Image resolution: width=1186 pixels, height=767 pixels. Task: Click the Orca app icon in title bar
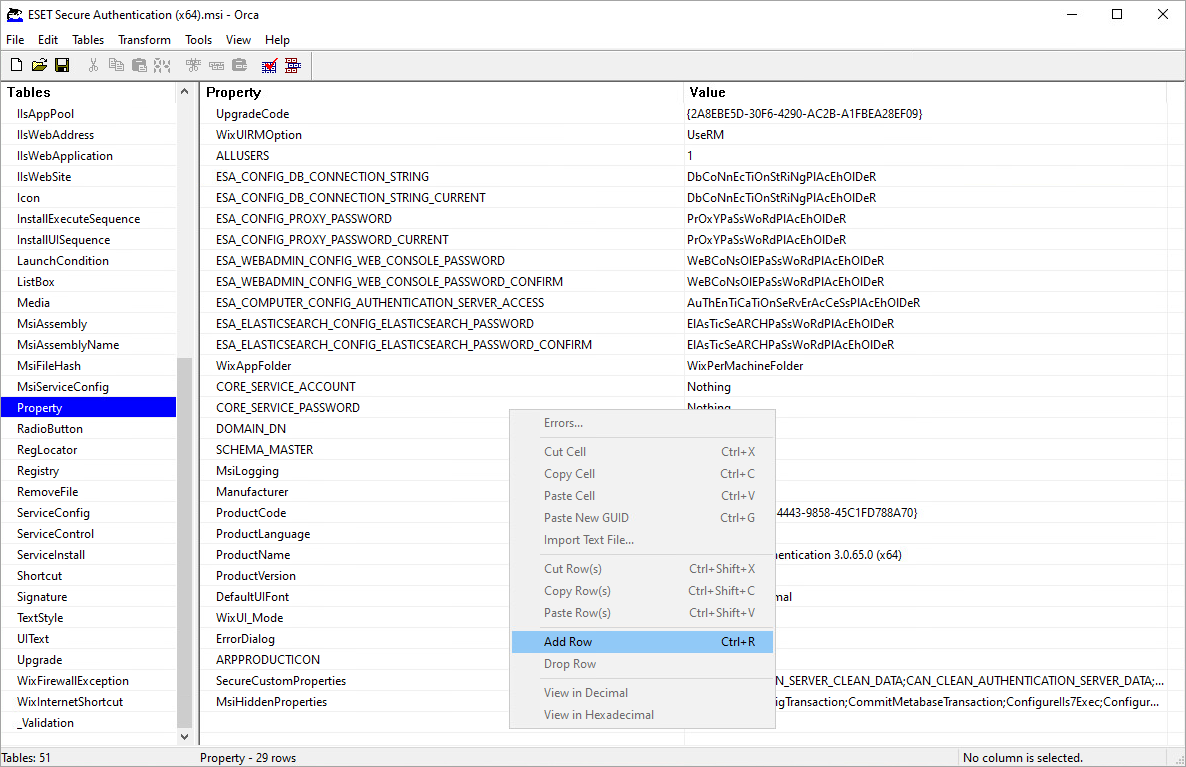pos(14,14)
